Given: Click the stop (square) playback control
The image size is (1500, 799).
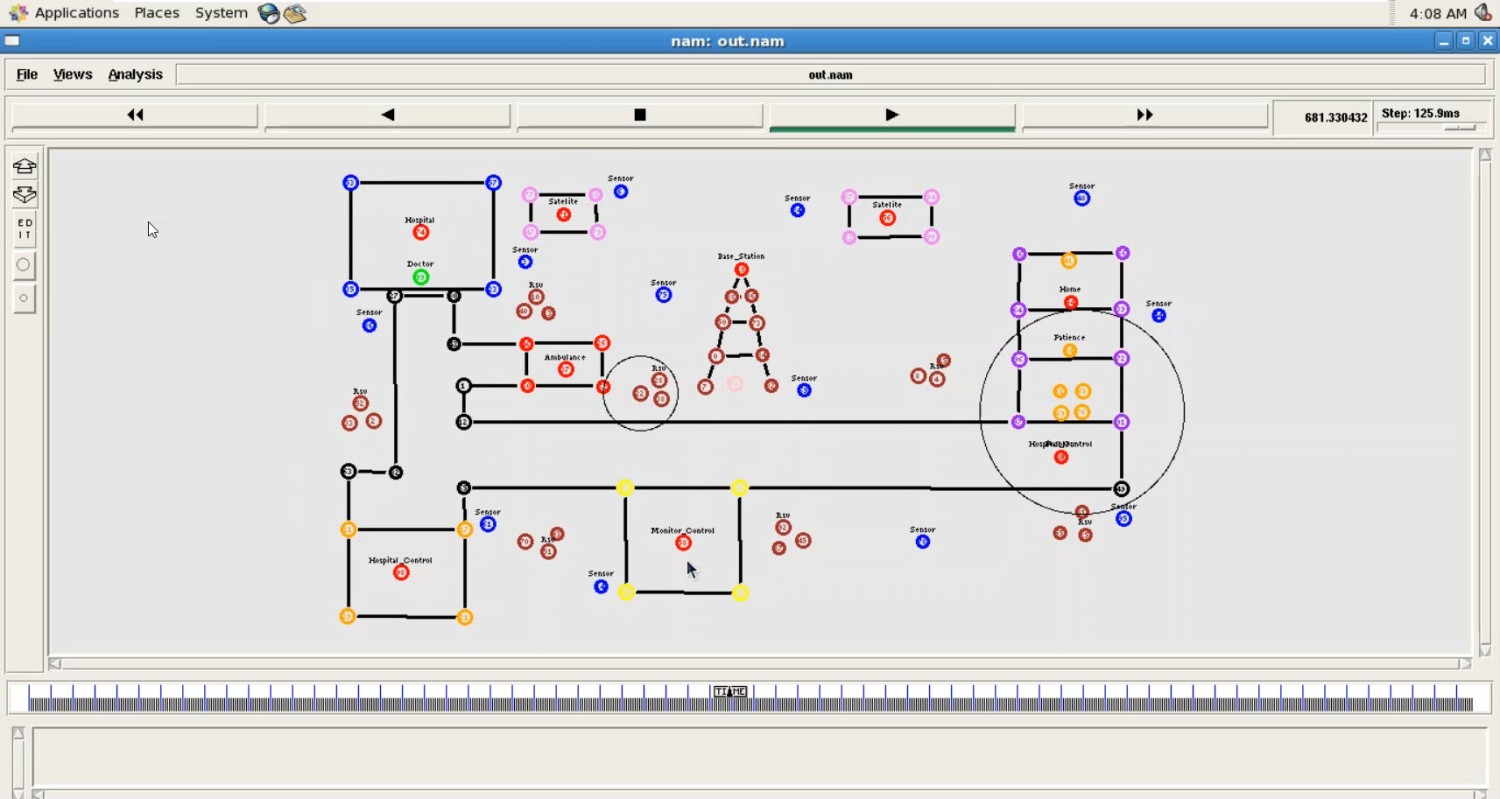Looking at the screenshot, I should click(x=639, y=114).
